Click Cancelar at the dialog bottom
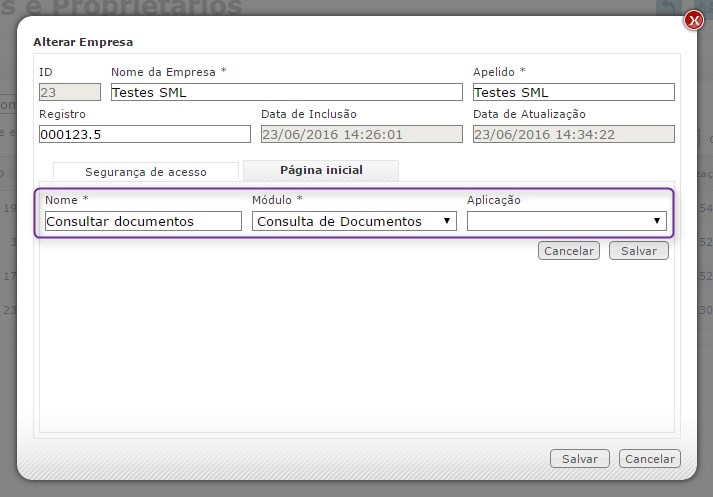 click(649, 459)
